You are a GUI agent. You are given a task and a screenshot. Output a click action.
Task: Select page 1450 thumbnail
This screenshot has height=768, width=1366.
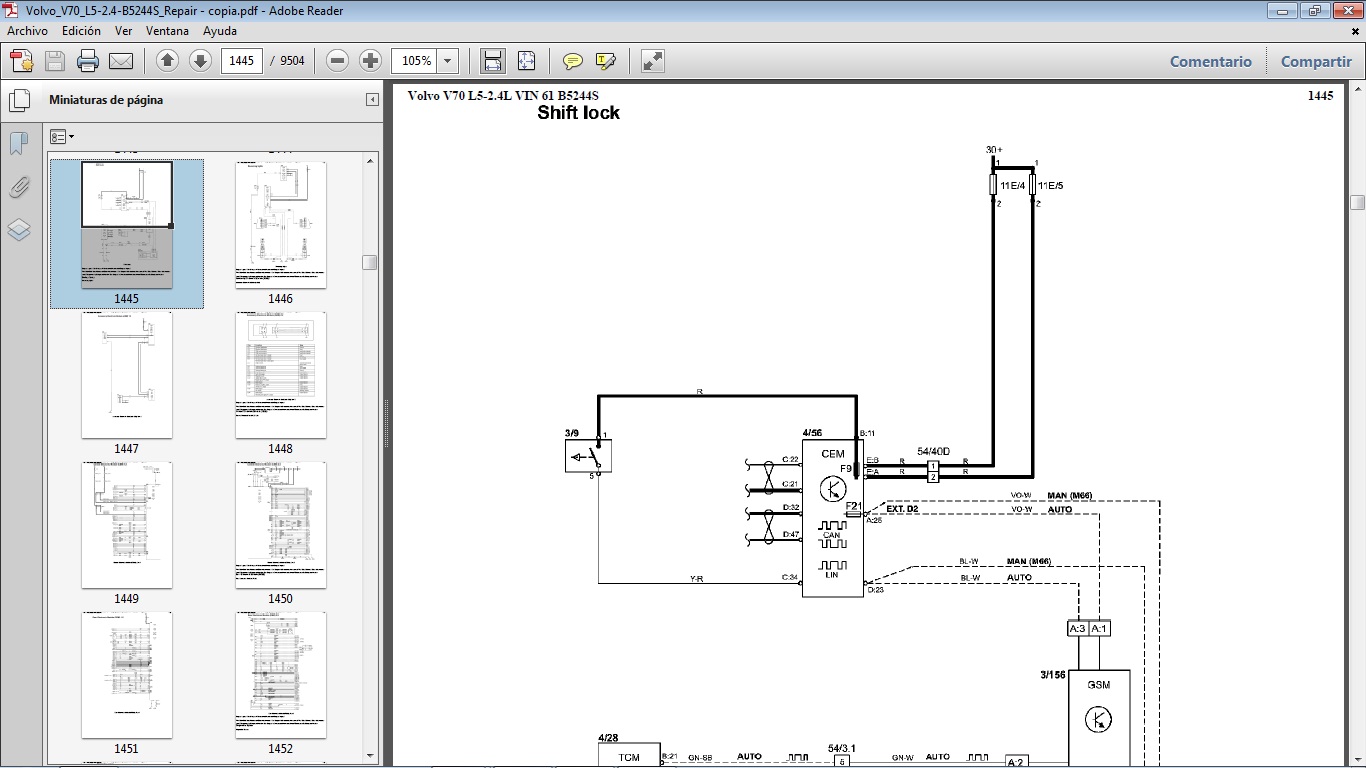tap(280, 525)
